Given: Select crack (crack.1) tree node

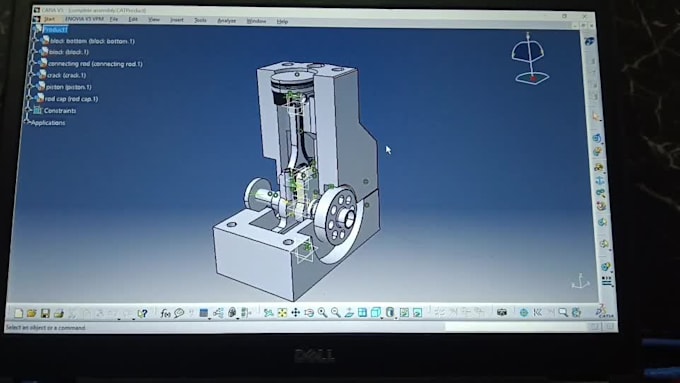Looking at the screenshot, I should 66,75.
